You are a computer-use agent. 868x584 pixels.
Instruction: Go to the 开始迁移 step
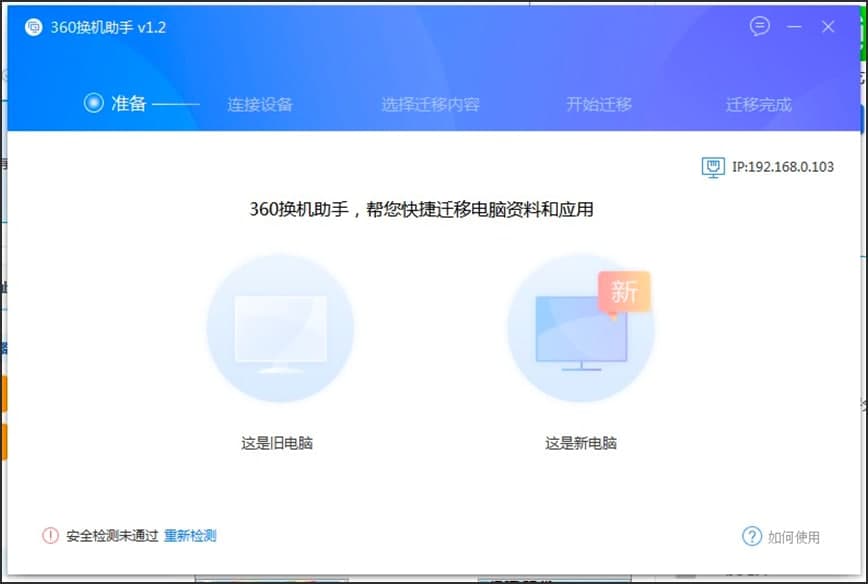click(599, 104)
